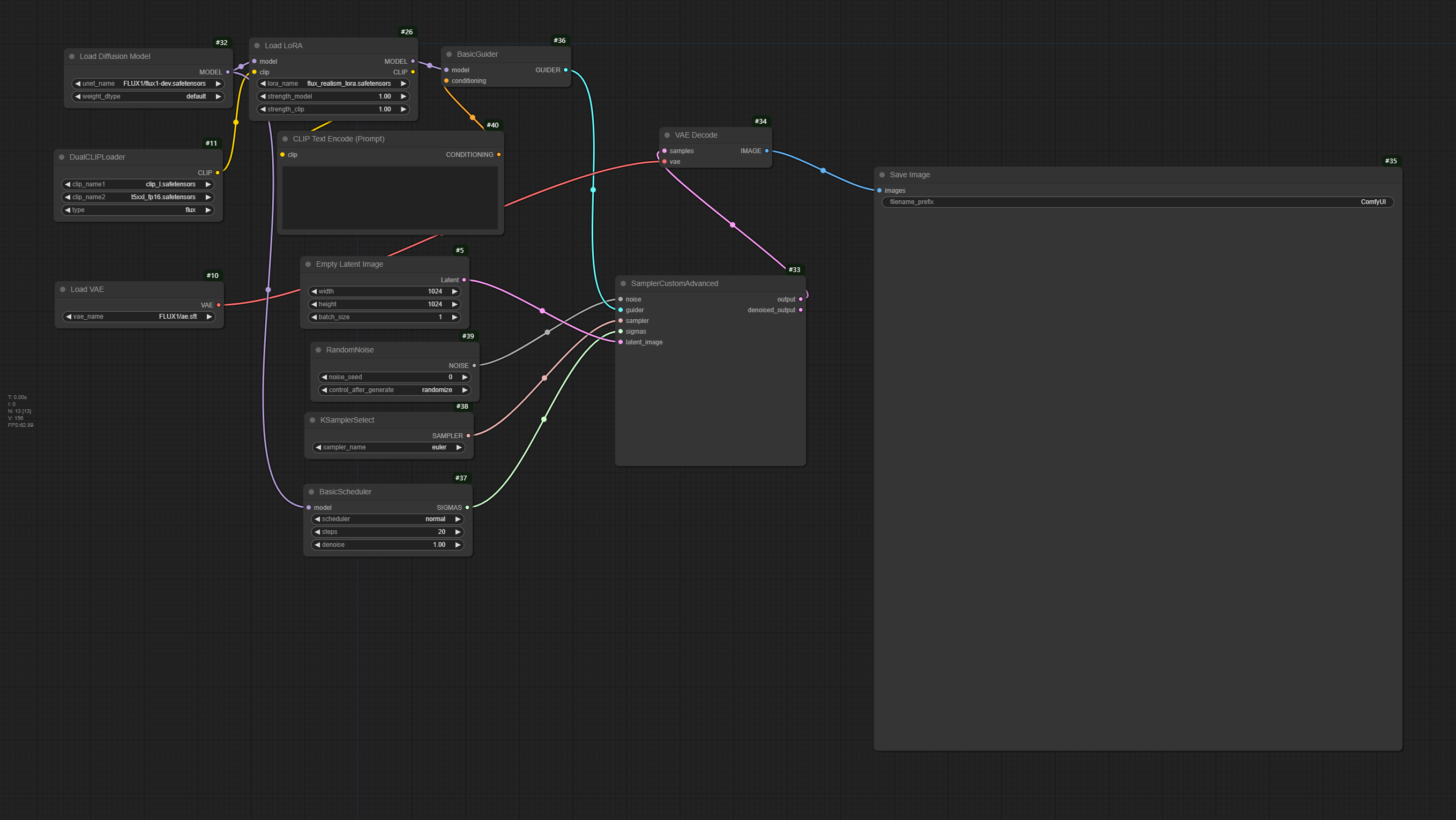Click the CONDITIONING output port on CLIP Text Encode
The height and width of the screenshot is (820, 1456).
pyautogui.click(x=498, y=155)
